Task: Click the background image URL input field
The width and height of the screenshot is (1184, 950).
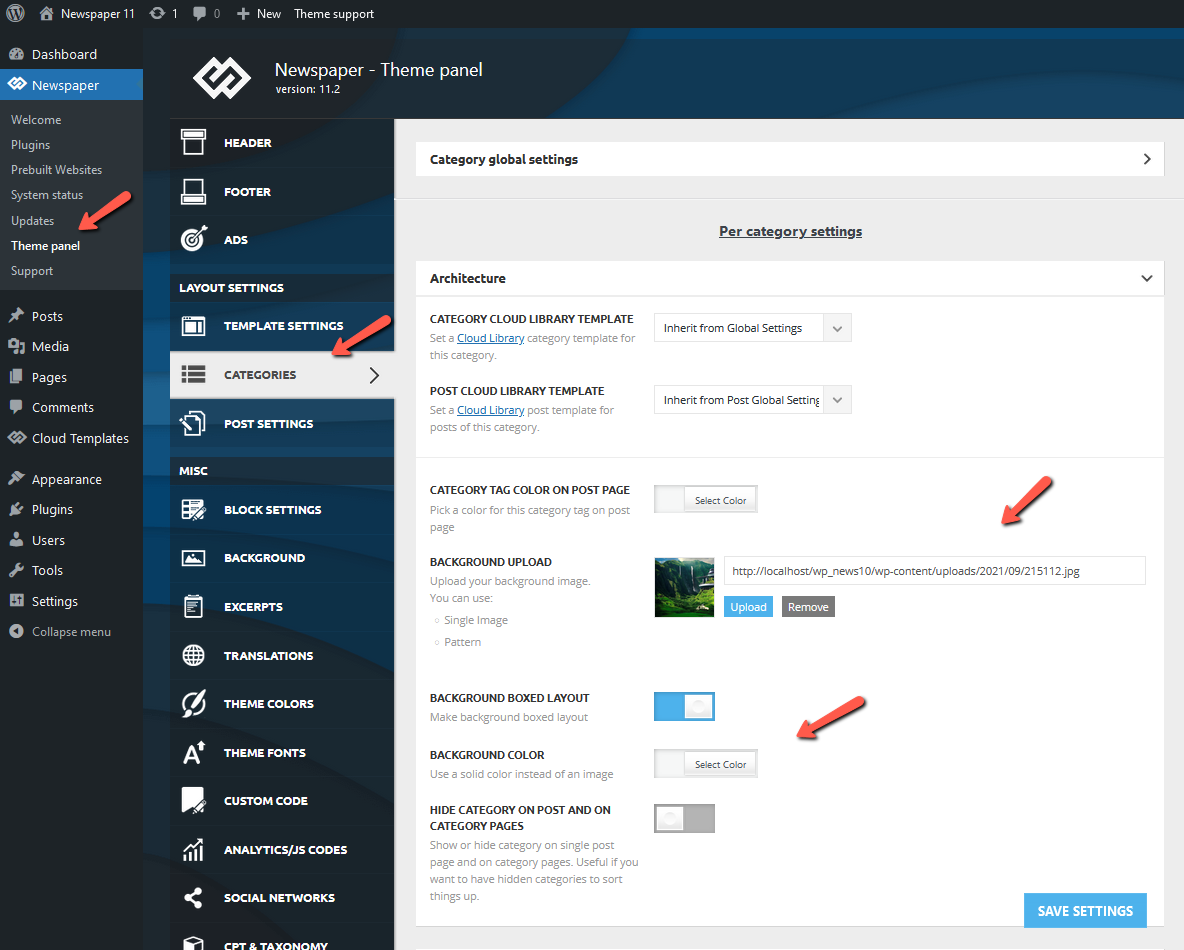Action: [935, 571]
